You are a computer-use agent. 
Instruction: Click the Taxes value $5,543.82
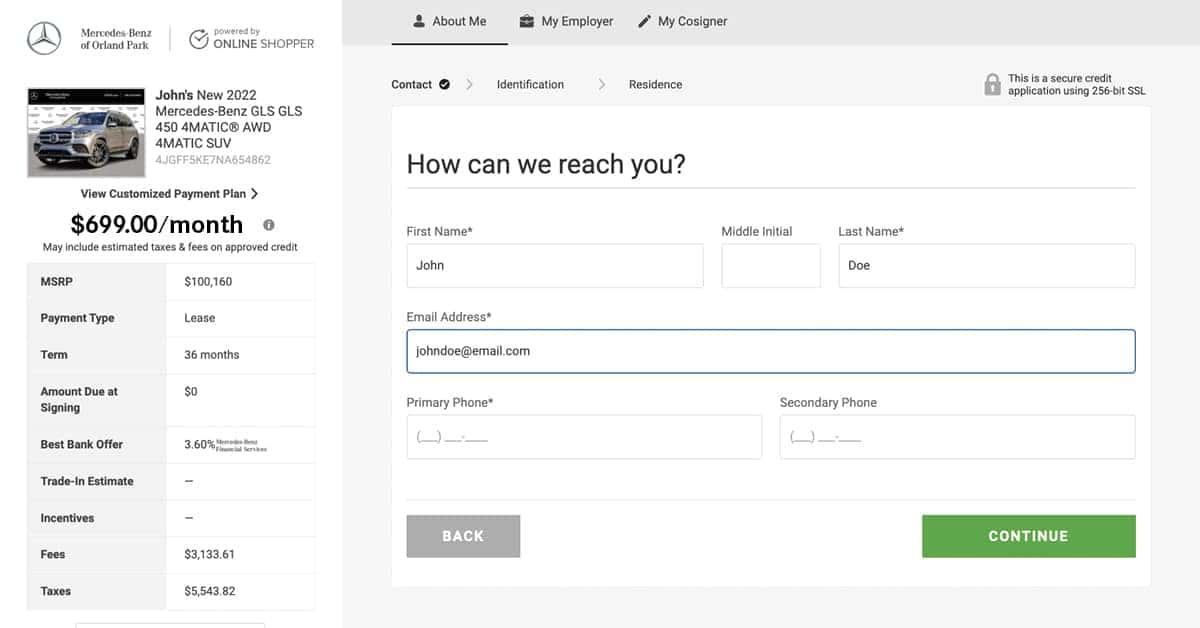210,592
